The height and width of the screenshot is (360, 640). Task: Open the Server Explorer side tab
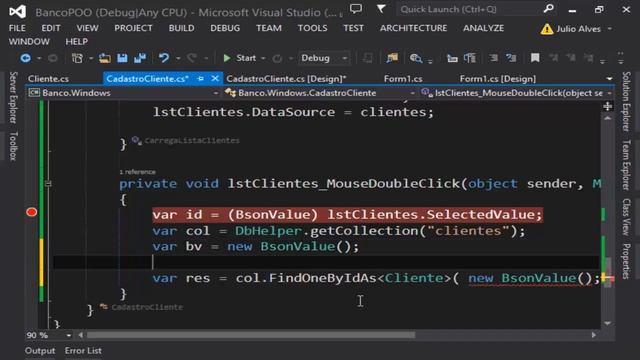13,98
